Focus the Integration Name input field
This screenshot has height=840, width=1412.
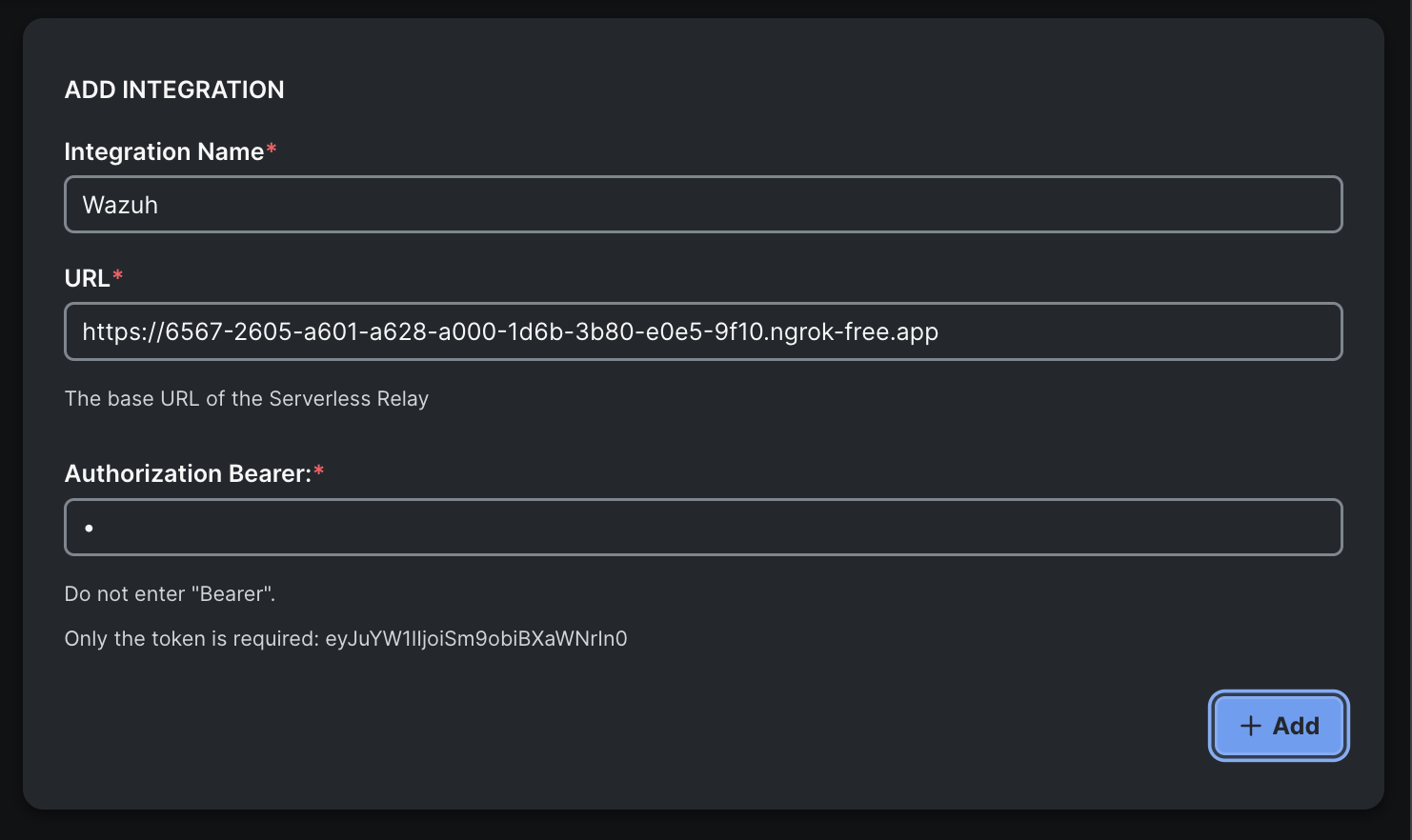pyautogui.click(x=703, y=205)
